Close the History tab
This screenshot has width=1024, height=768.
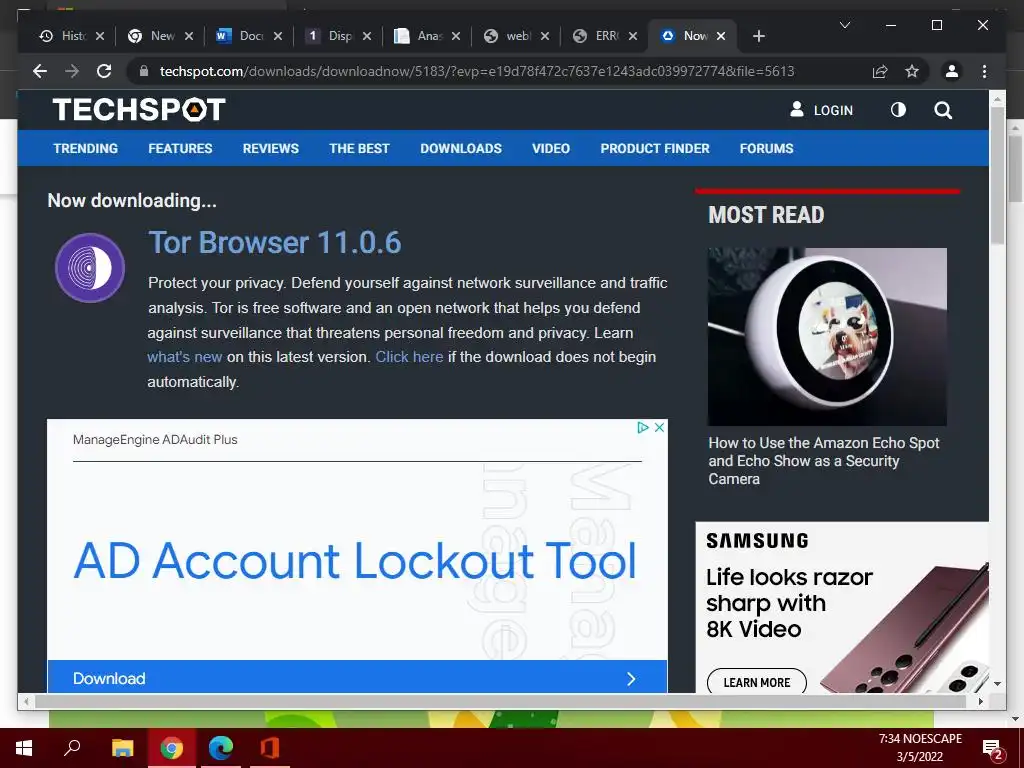coord(100,36)
